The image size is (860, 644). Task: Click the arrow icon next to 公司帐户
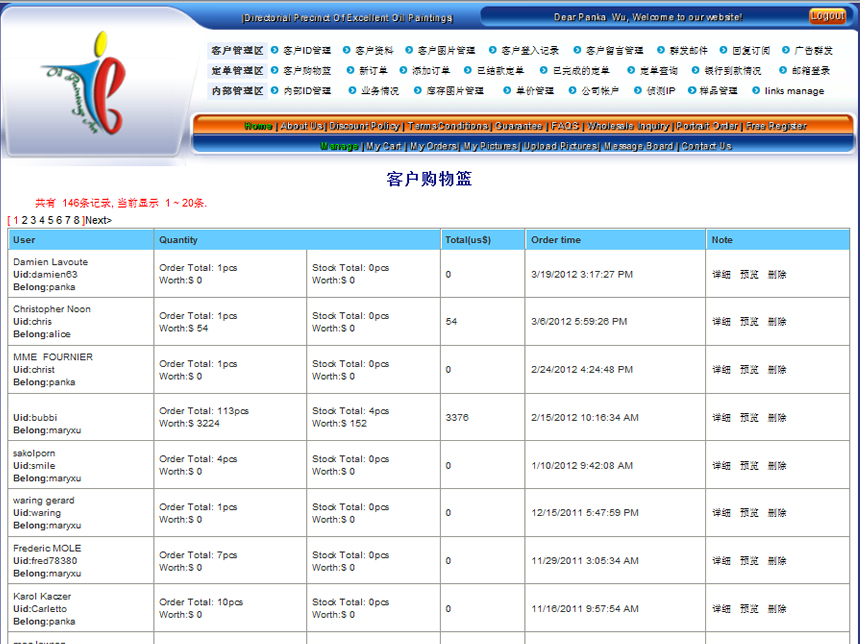click(573, 91)
